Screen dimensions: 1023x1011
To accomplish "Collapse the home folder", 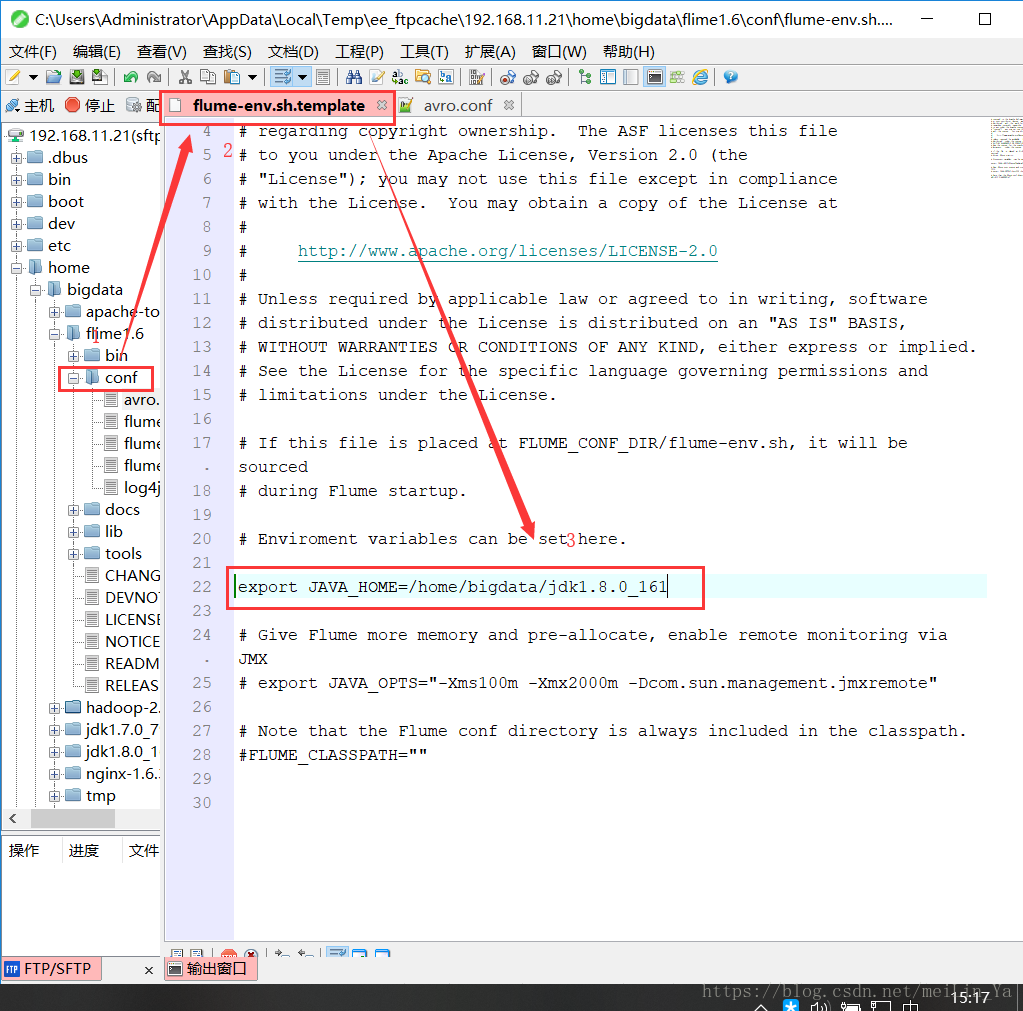I will point(17,268).
